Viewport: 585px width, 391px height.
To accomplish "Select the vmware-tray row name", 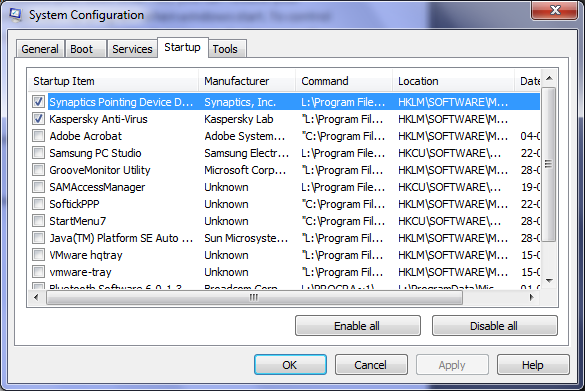I will [x=80, y=272].
